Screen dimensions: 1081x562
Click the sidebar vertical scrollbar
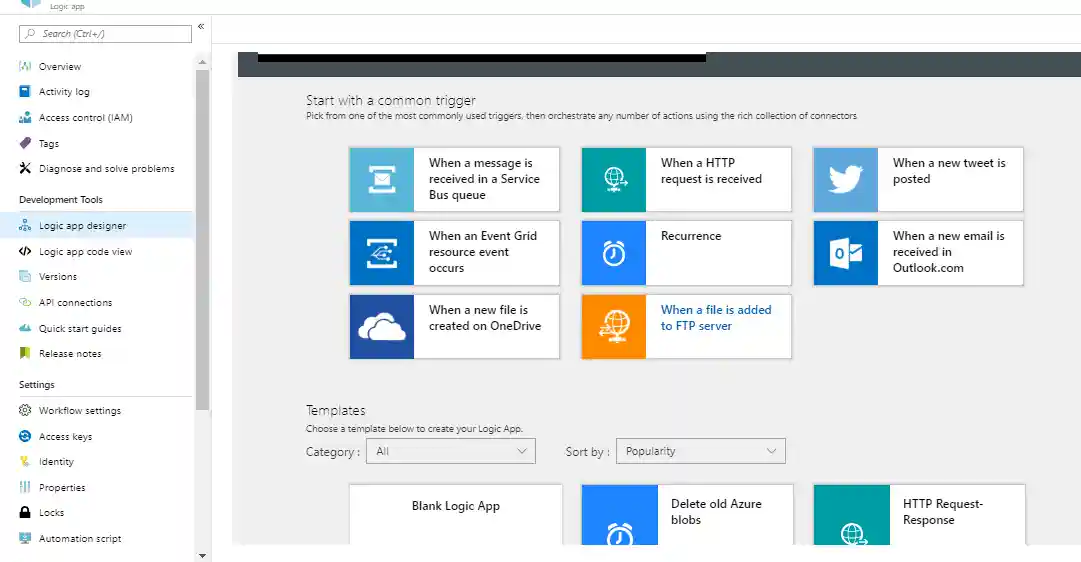click(203, 240)
